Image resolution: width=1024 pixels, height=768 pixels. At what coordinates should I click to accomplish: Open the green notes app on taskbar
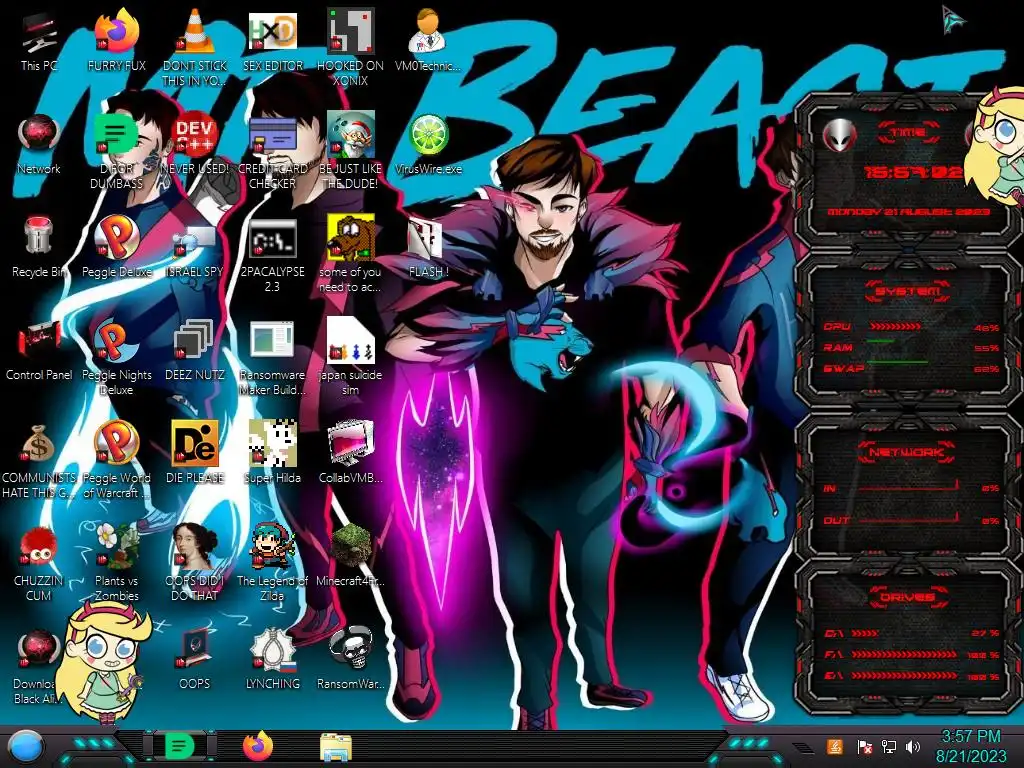(x=179, y=746)
